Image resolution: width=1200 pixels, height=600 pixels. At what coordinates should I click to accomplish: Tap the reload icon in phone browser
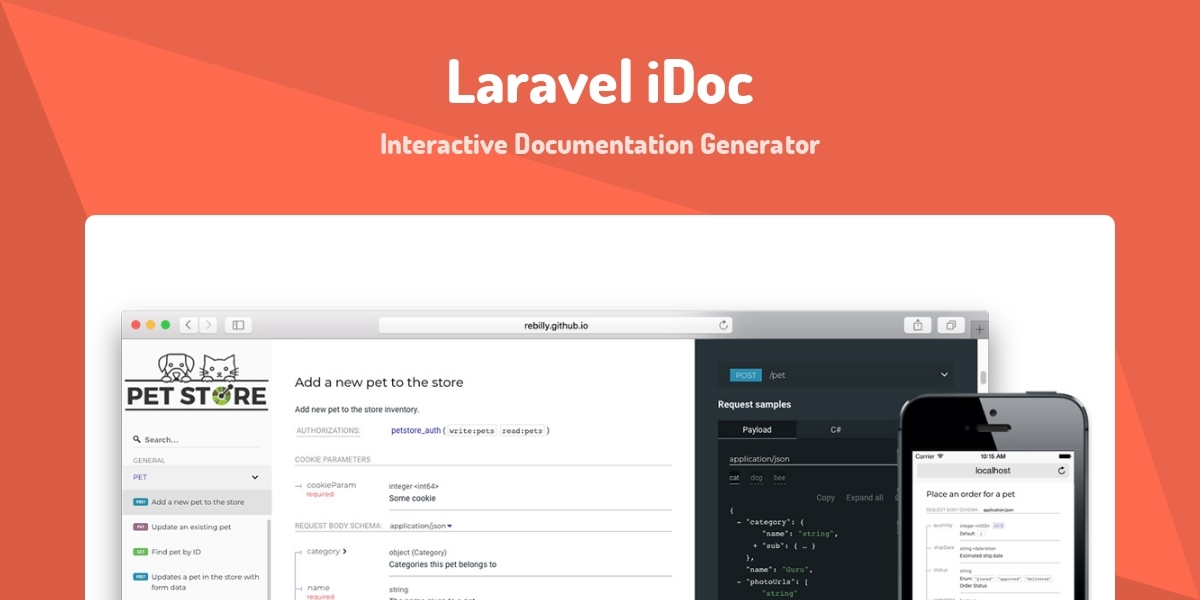1061,470
